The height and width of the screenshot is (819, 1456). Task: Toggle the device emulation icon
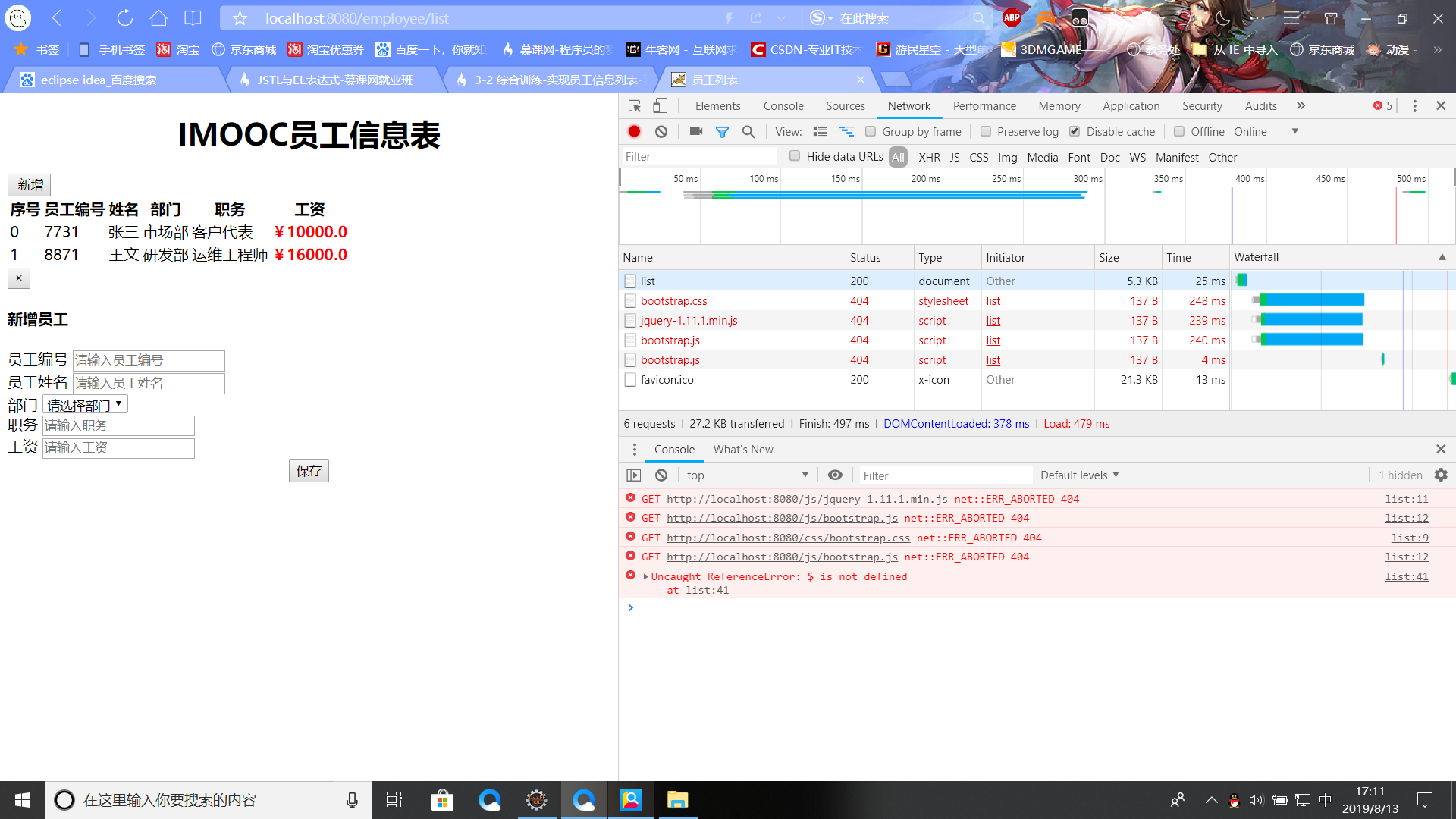click(660, 105)
